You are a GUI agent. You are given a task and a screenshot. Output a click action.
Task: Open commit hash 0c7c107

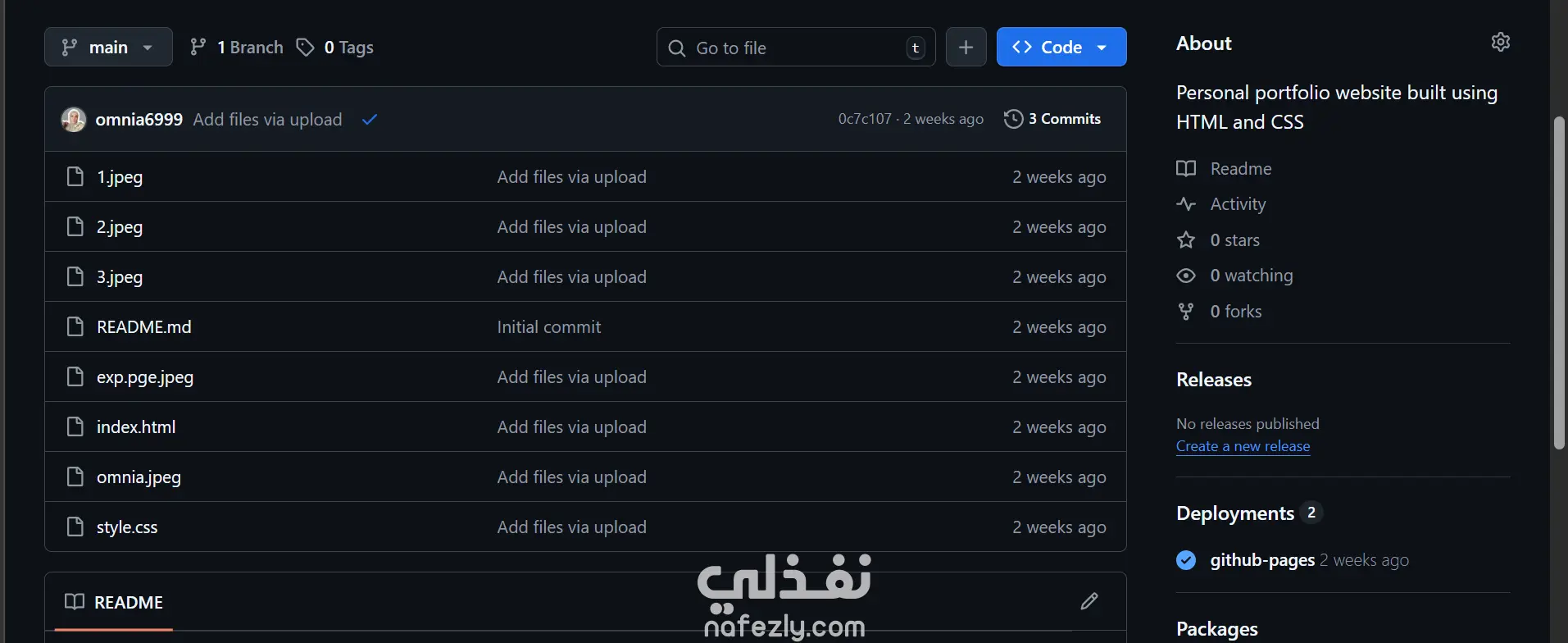tap(864, 119)
